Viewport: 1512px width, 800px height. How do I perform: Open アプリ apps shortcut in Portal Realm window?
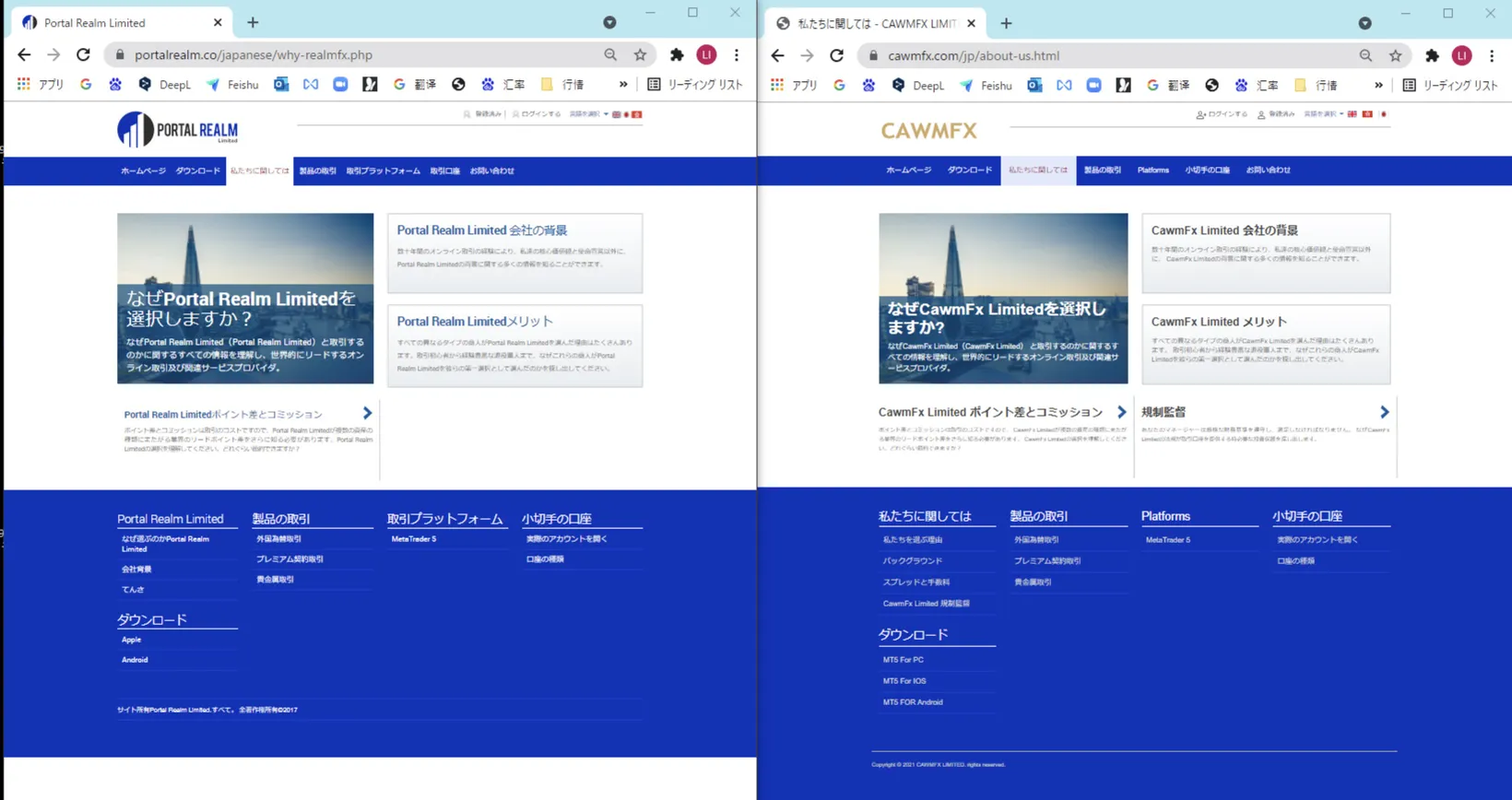pos(41,85)
